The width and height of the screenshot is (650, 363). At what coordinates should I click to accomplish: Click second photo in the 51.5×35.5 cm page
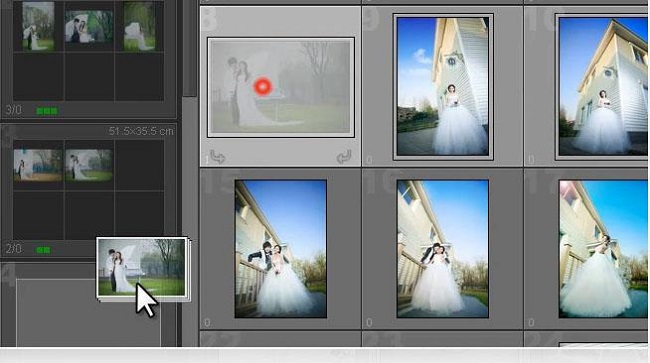pos(89,165)
